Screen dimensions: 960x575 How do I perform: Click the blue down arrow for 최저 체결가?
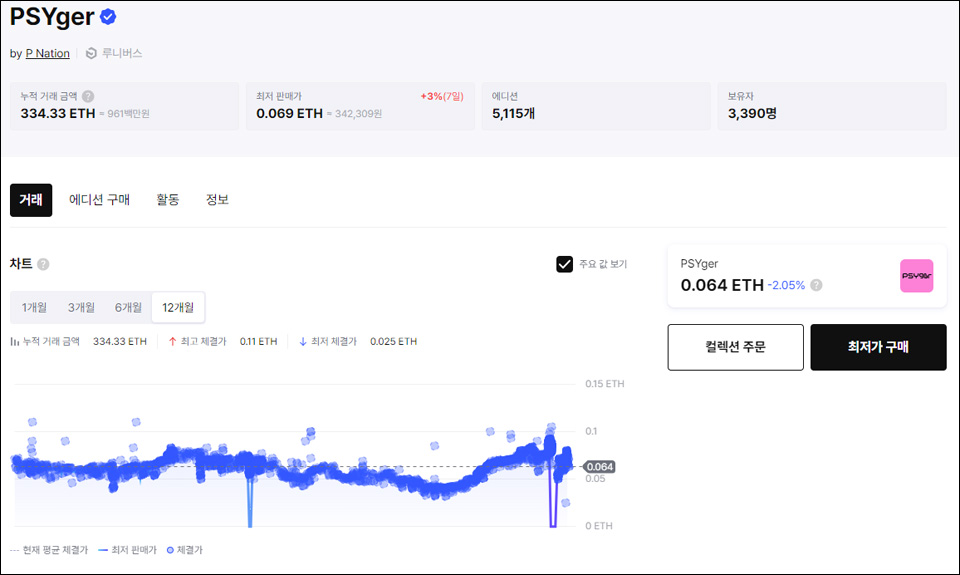303,342
